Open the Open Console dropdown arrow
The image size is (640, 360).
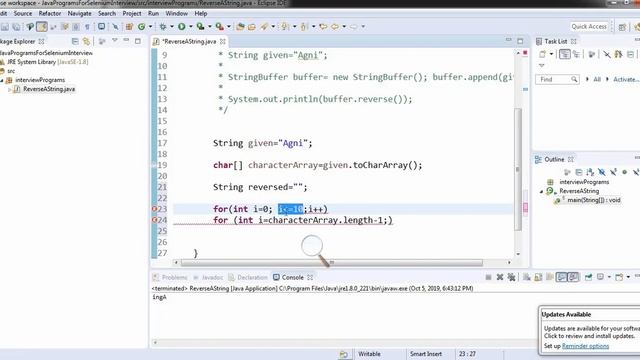[628, 277]
